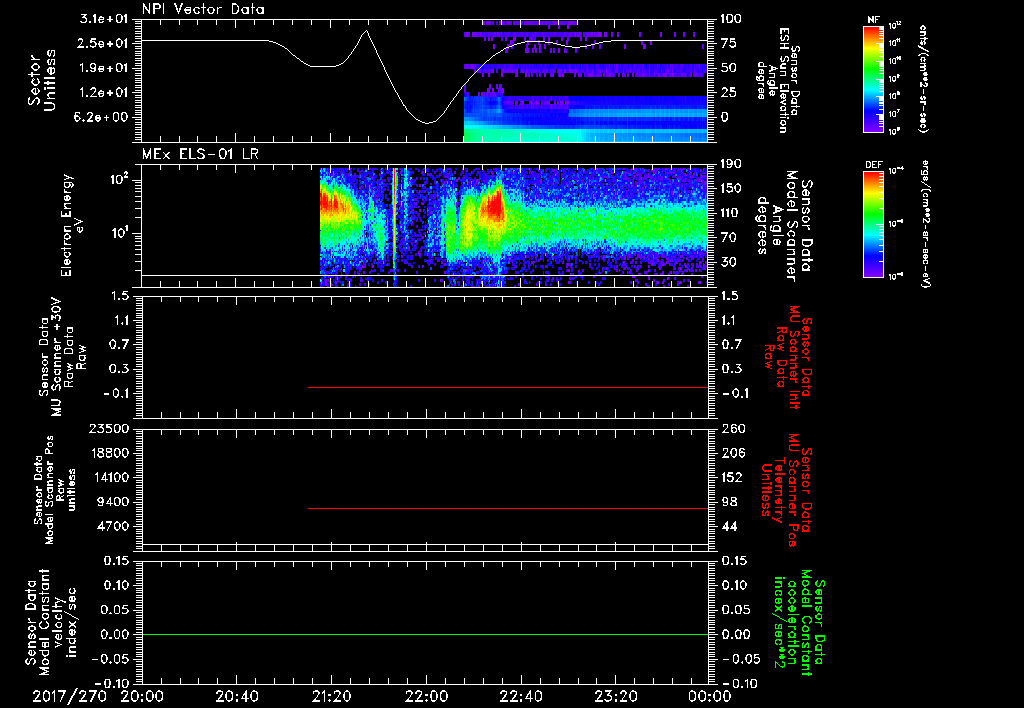This screenshot has height=708, width=1024.
Task: Click the "22:00" time tick label
Action: (x=426, y=696)
